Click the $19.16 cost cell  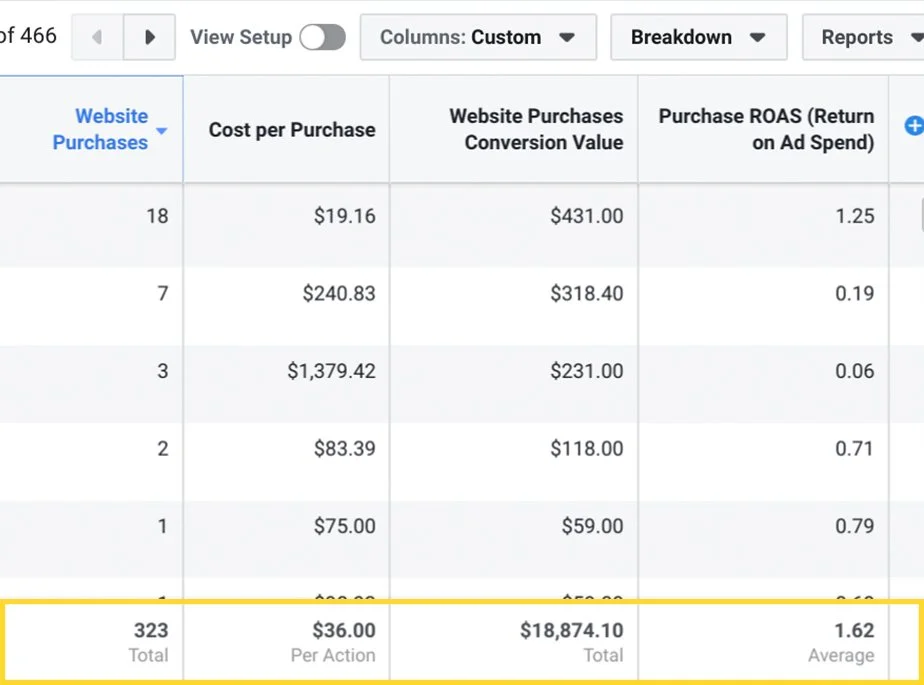coord(342,216)
